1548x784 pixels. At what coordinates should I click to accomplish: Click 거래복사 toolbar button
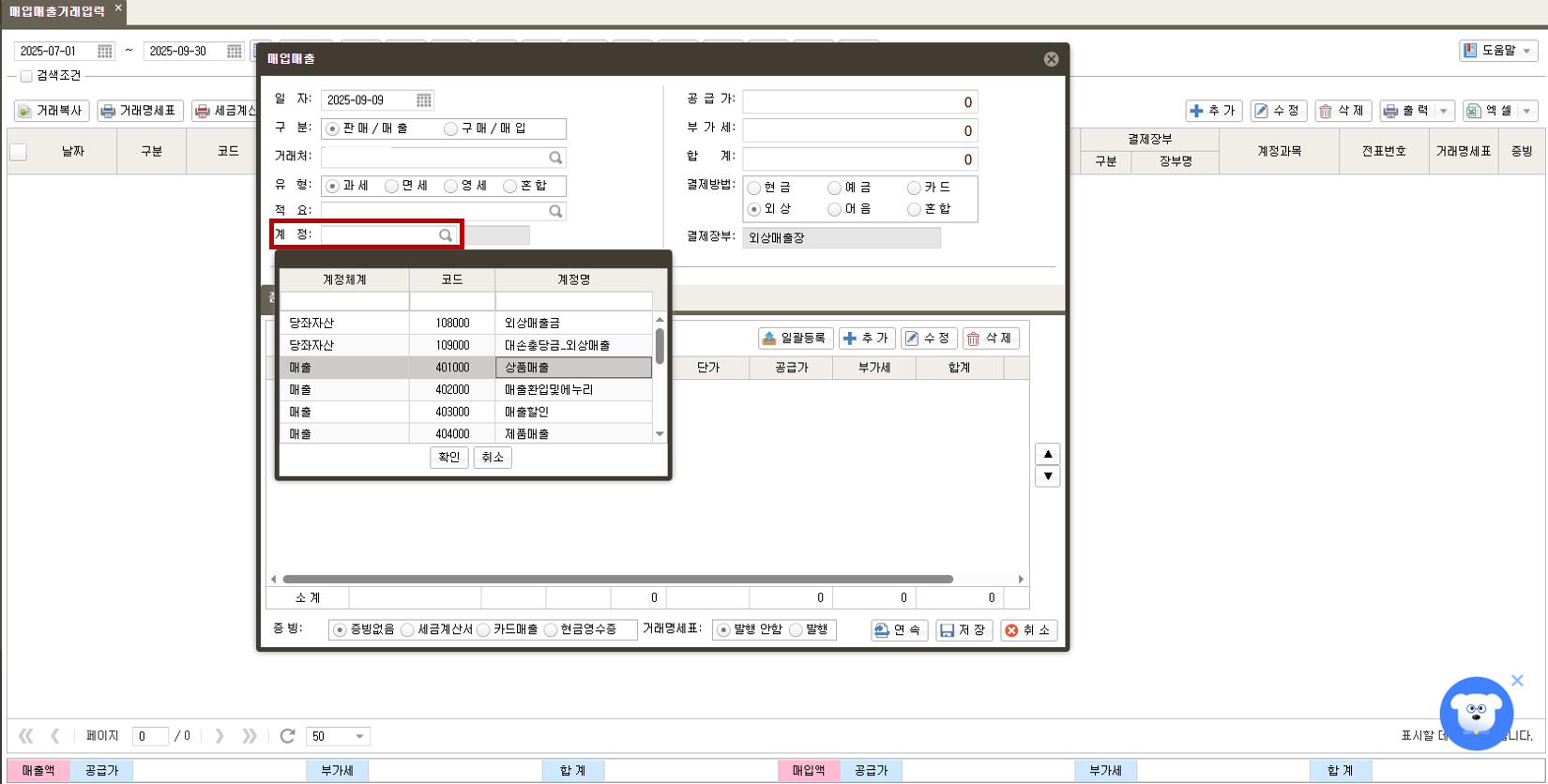pyautogui.click(x=52, y=111)
